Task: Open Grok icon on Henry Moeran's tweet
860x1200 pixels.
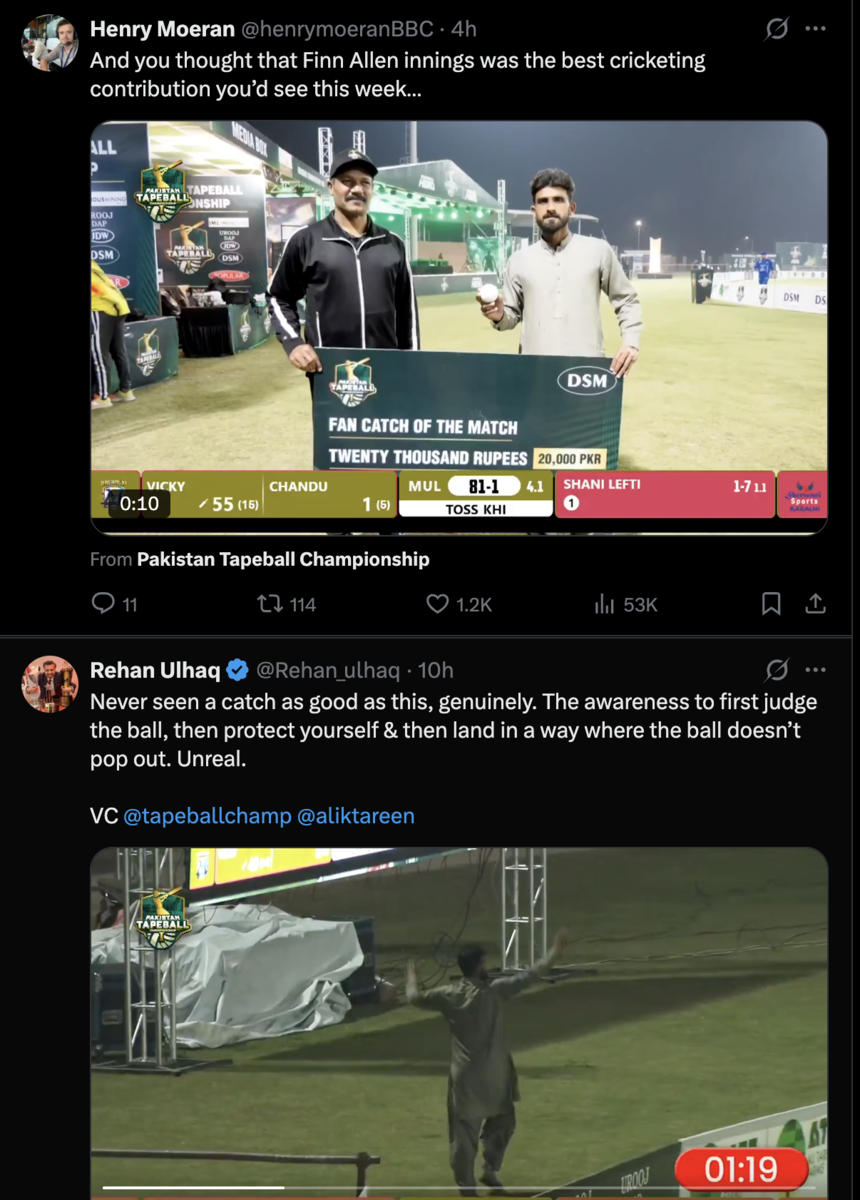Action: click(777, 29)
